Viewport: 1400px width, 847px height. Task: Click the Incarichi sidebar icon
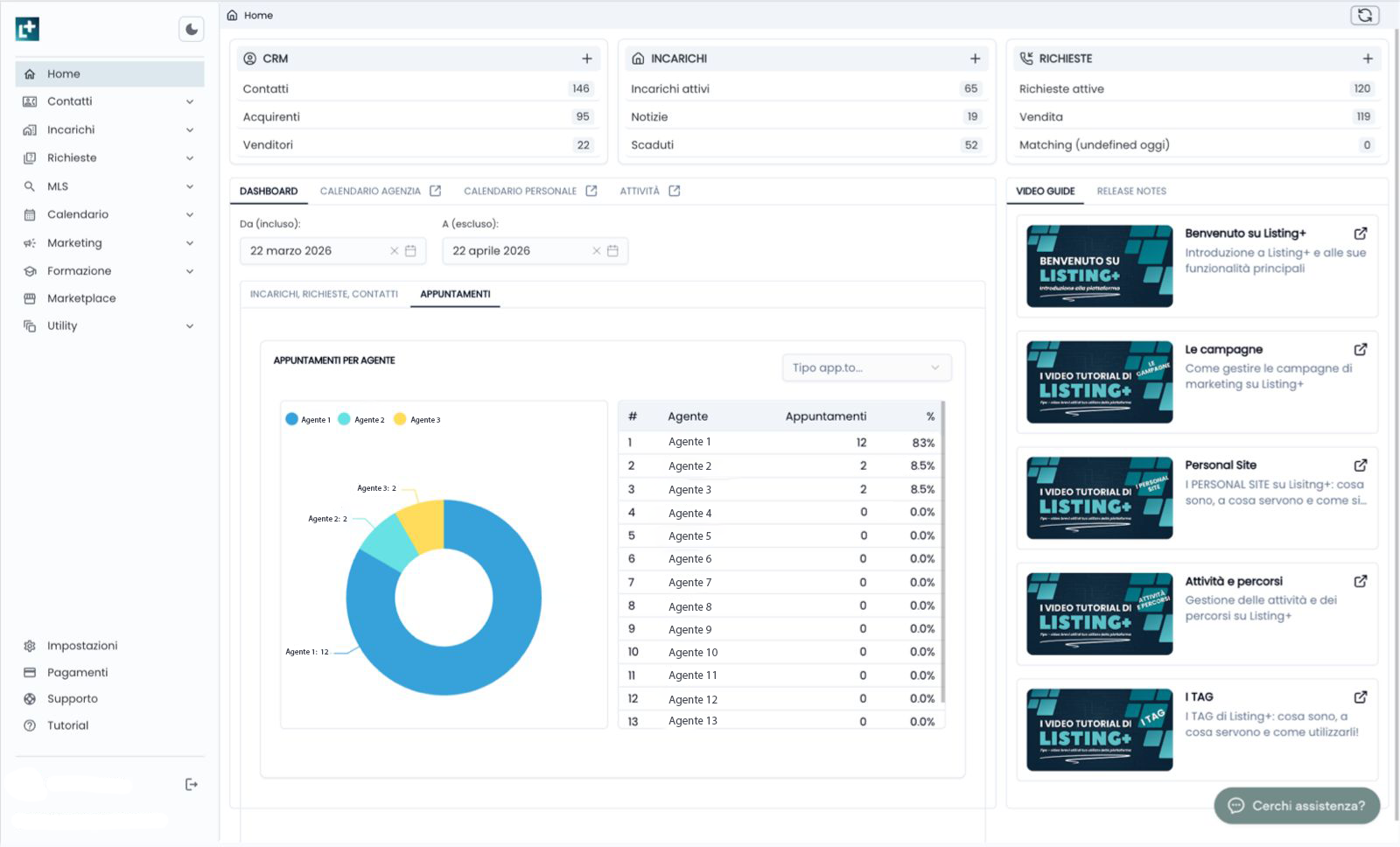(x=30, y=129)
